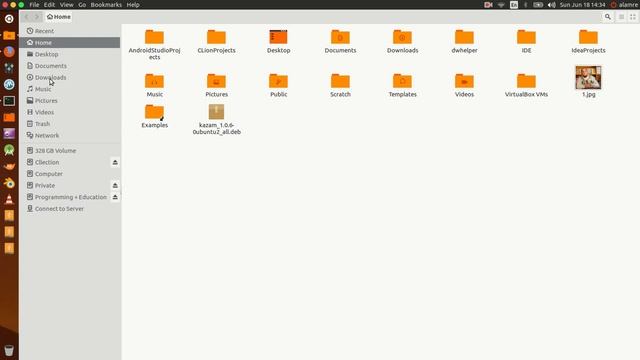Screen dimensions: 640x360
Task: Select Pictures in the sidebar
Action: (x=70, y=100)
